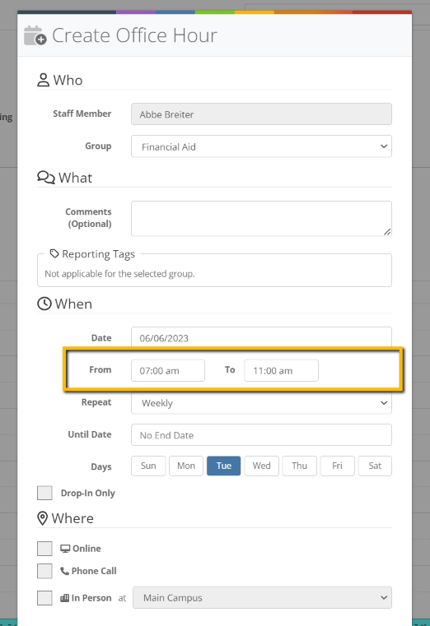The image size is (430, 626).
Task: Check the In Person checkbox
Action: click(45, 598)
